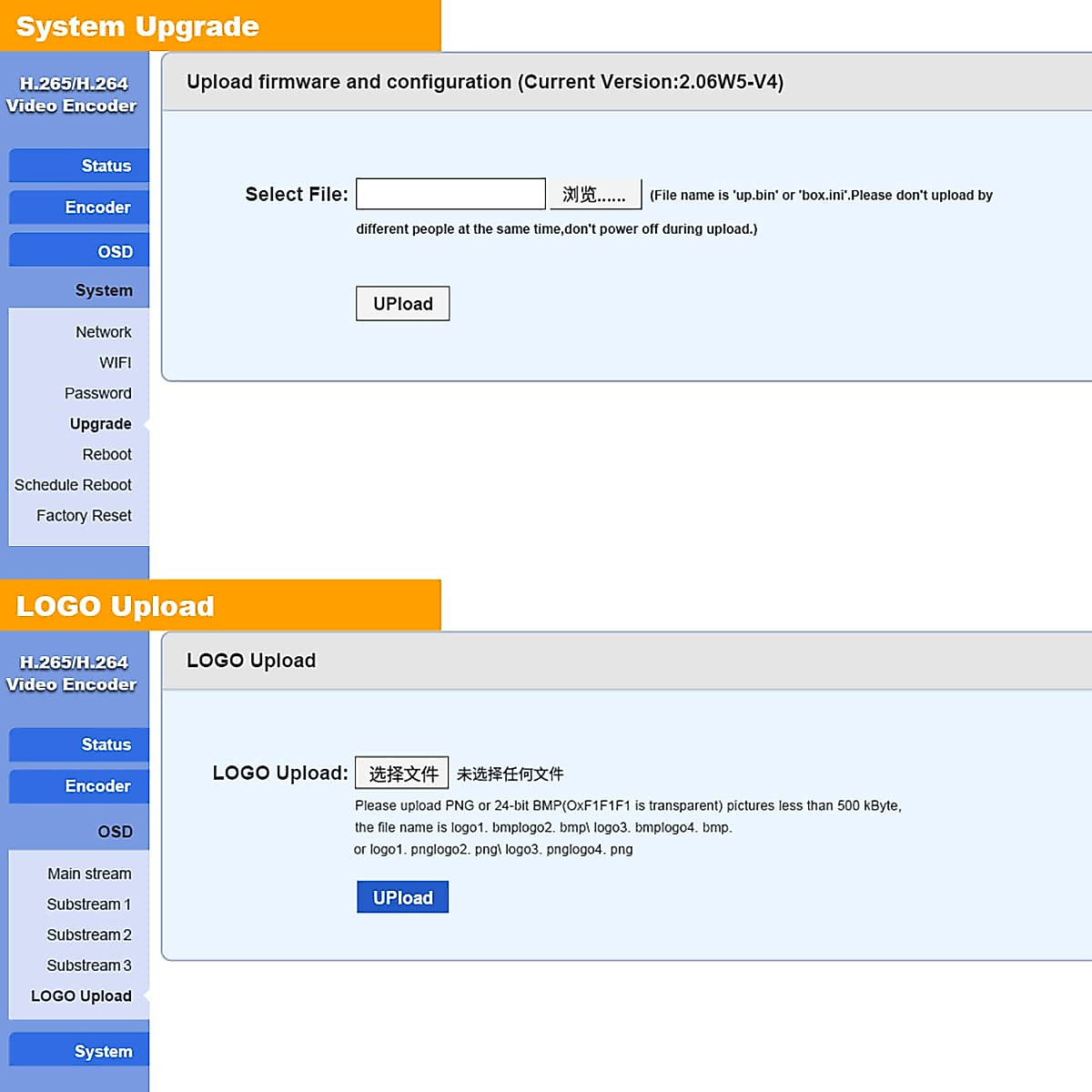Click LOGO Upload in the OSD submenu
The width and height of the screenshot is (1092, 1092).
[x=81, y=996]
